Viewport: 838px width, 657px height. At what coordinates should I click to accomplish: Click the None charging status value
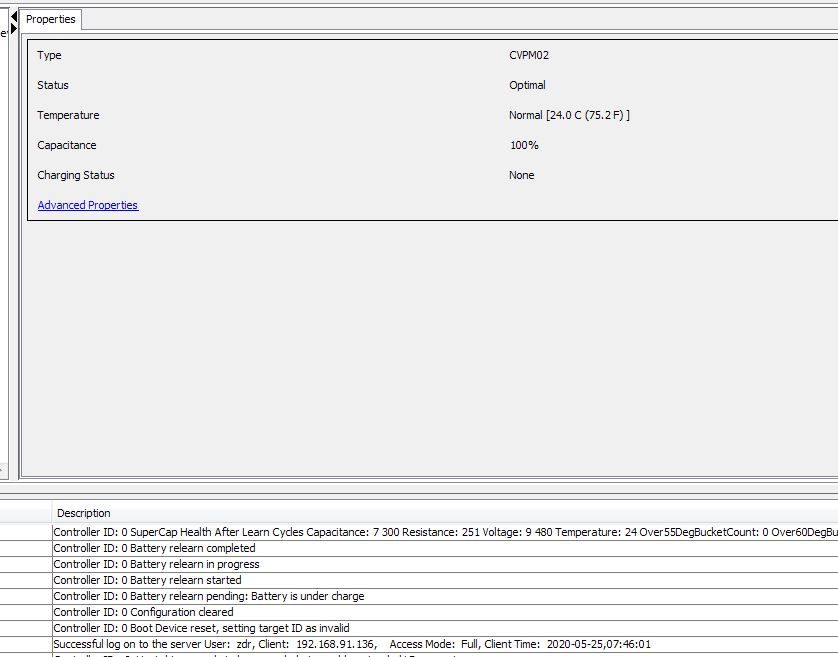tap(522, 175)
